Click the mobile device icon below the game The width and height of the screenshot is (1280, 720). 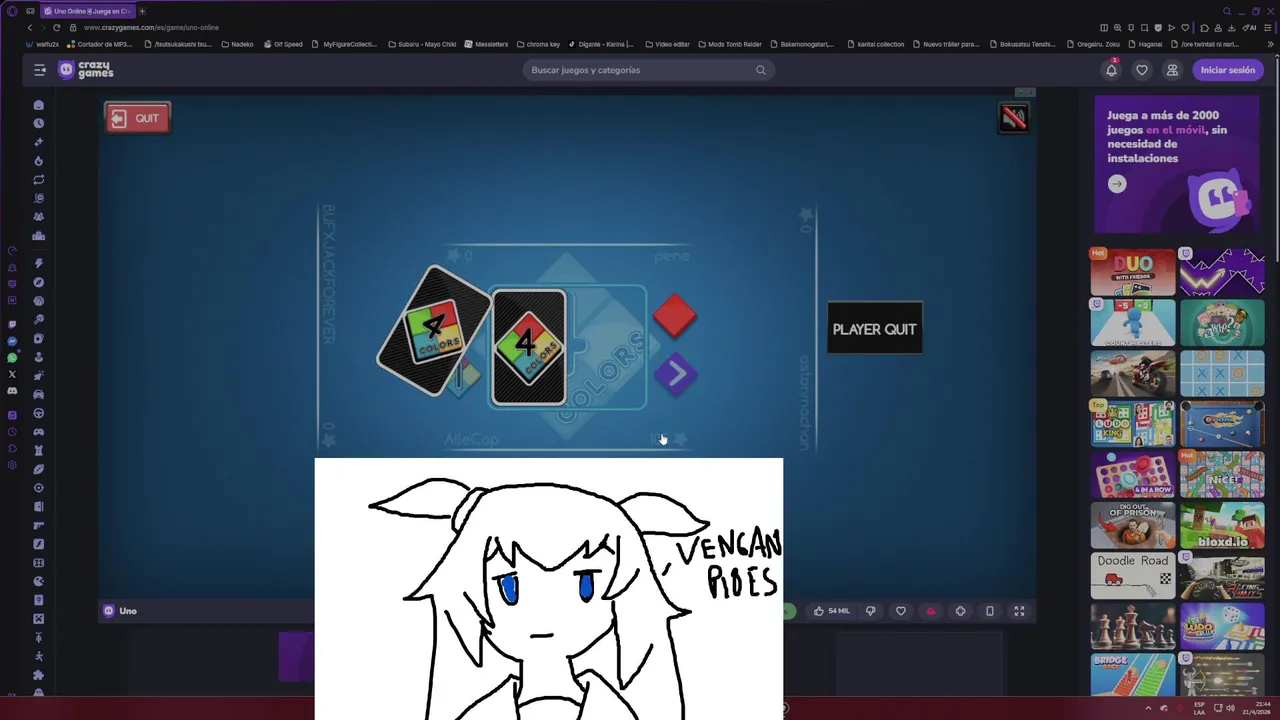pyautogui.click(x=990, y=611)
